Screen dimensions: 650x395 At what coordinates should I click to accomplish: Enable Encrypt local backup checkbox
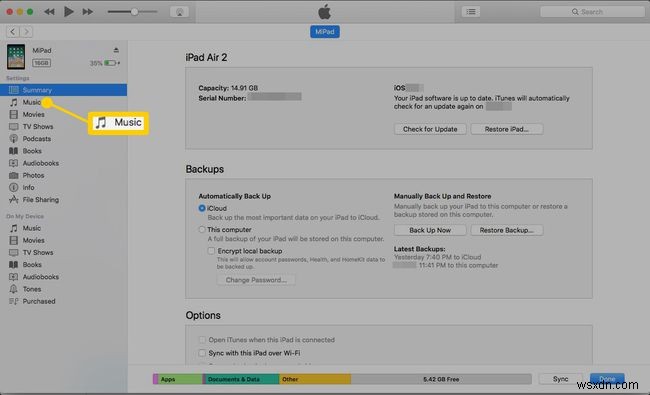(211, 251)
